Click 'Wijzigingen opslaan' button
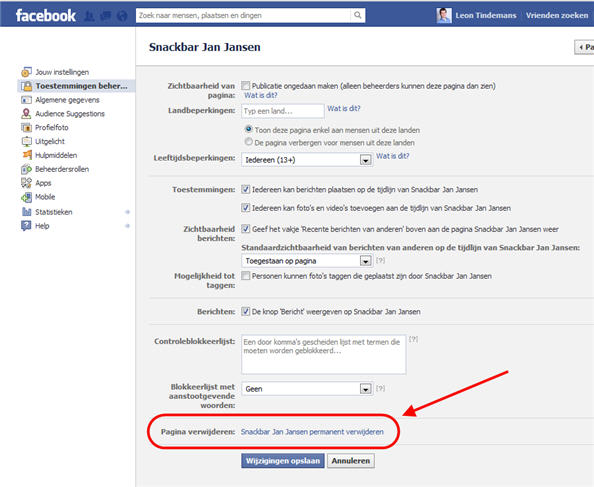 [x=283, y=461]
